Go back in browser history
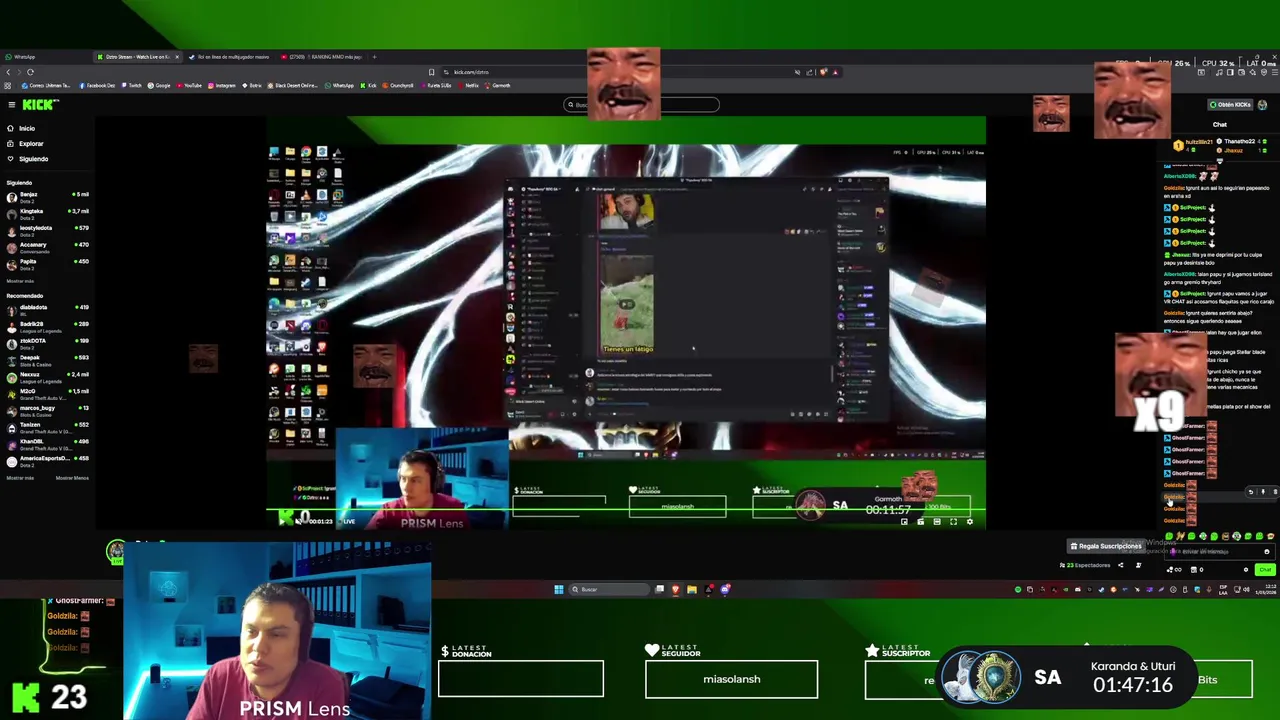The height and width of the screenshot is (720, 1280). pos(8,72)
